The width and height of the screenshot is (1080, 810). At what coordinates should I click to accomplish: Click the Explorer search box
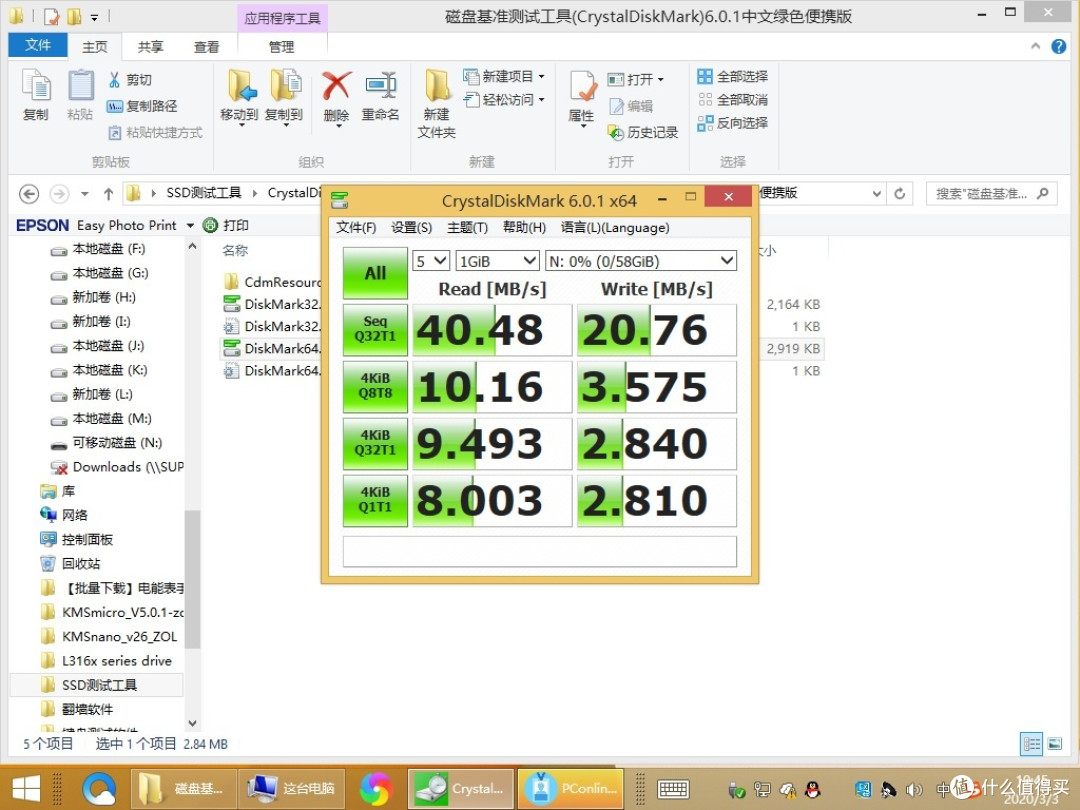tap(991, 194)
